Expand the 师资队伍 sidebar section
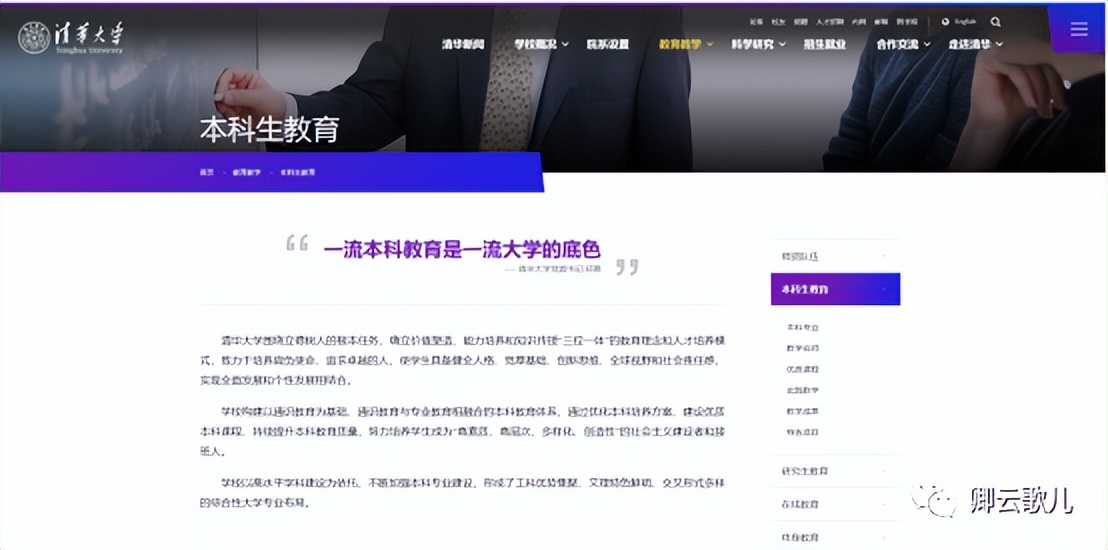The image size is (1108, 550). 835,256
